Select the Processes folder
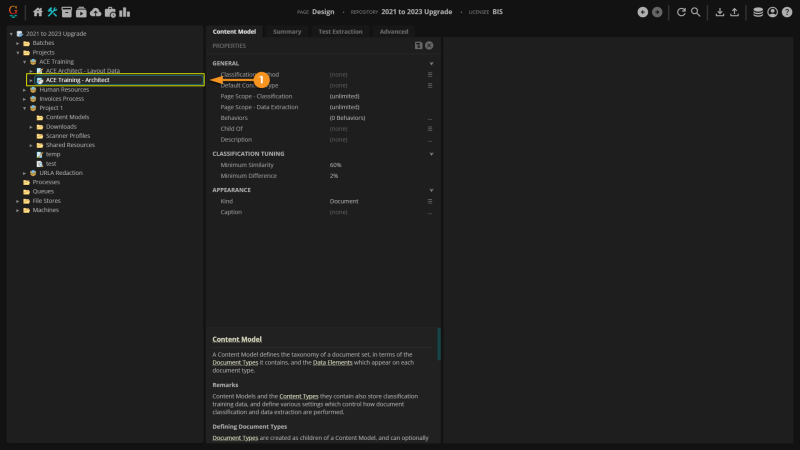This screenshot has height=450, width=800. pos(46,182)
